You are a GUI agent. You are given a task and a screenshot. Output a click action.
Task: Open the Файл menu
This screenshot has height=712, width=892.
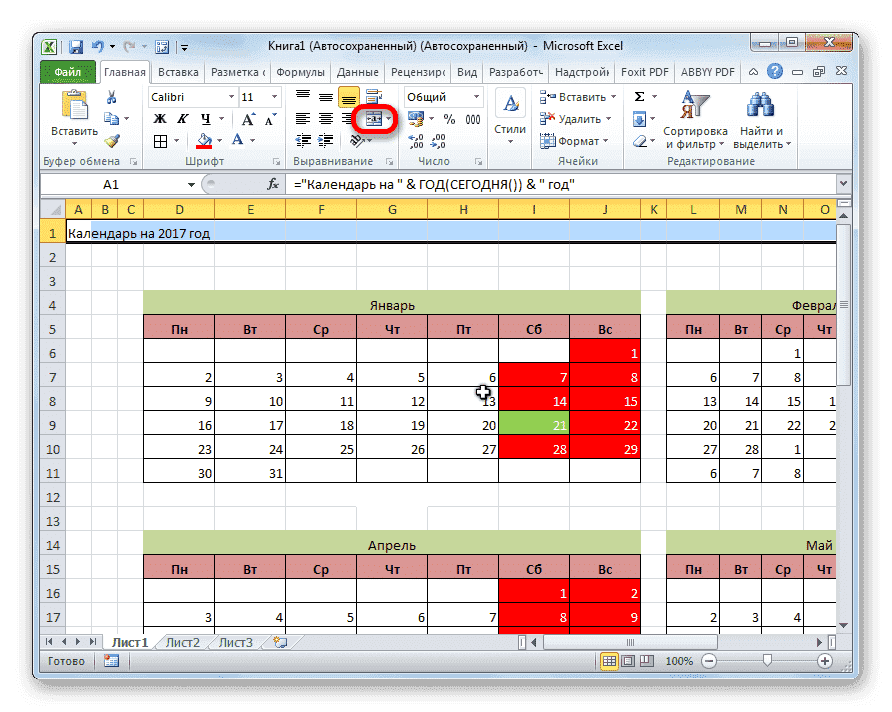[x=66, y=71]
